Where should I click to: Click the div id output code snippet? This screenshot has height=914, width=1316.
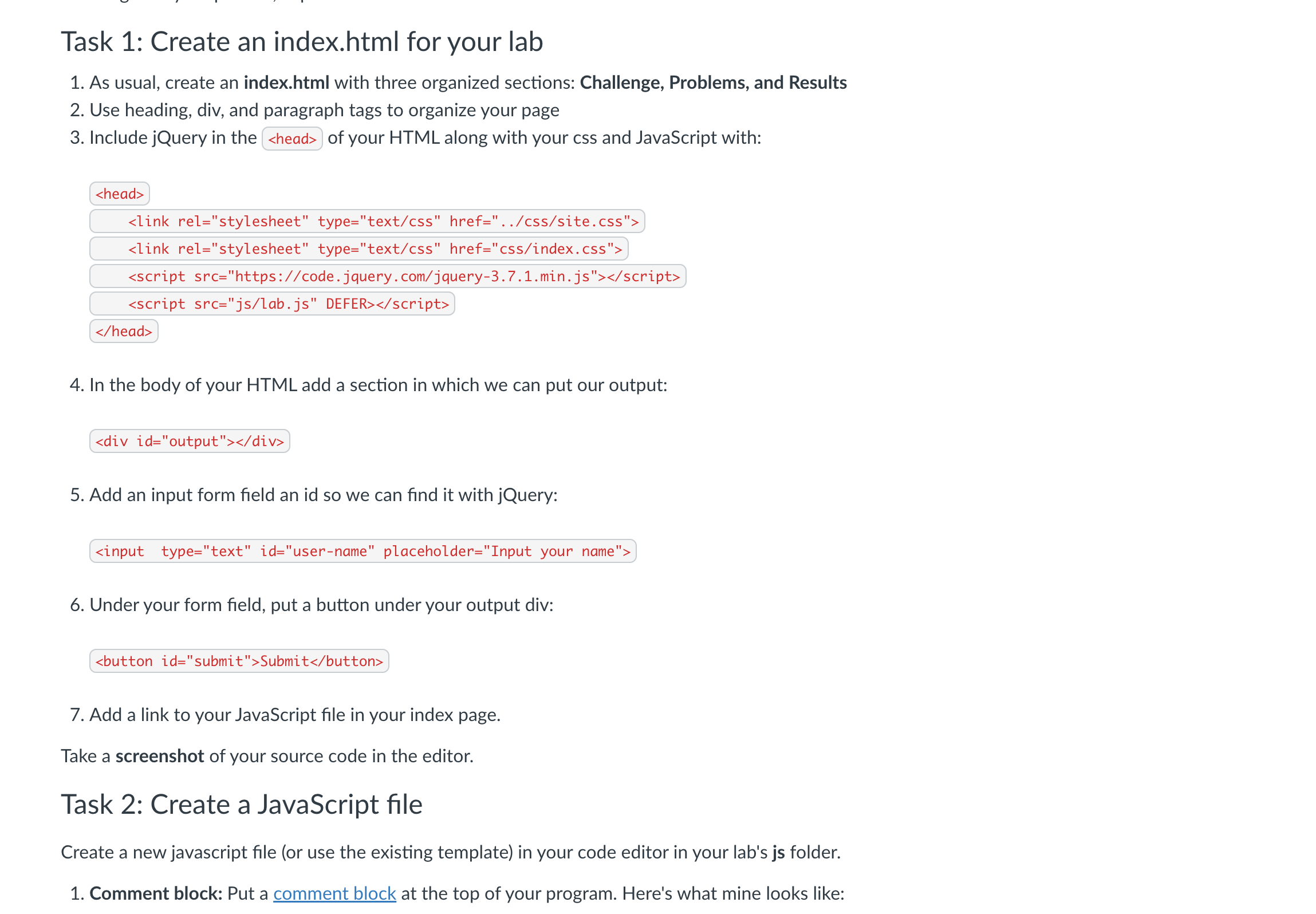[190, 441]
